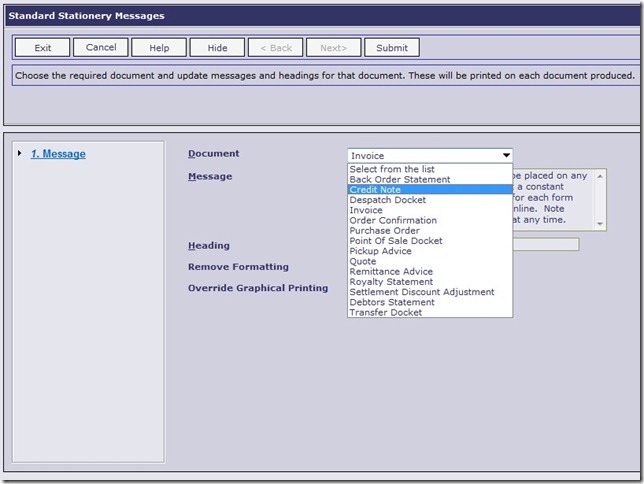This screenshot has height=484, width=644.
Task: Select Remittance Advice document
Action: pos(391,272)
